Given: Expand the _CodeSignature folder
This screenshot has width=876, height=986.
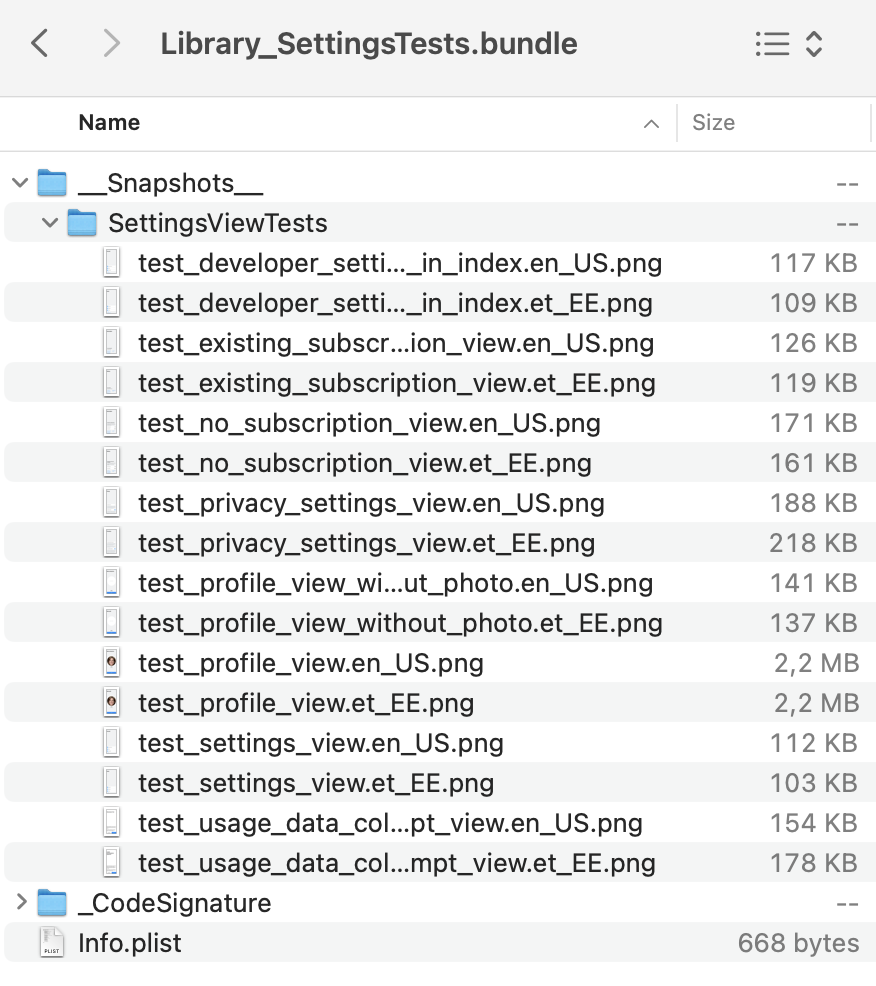Looking at the screenshot, I should (x=19, y=903).
